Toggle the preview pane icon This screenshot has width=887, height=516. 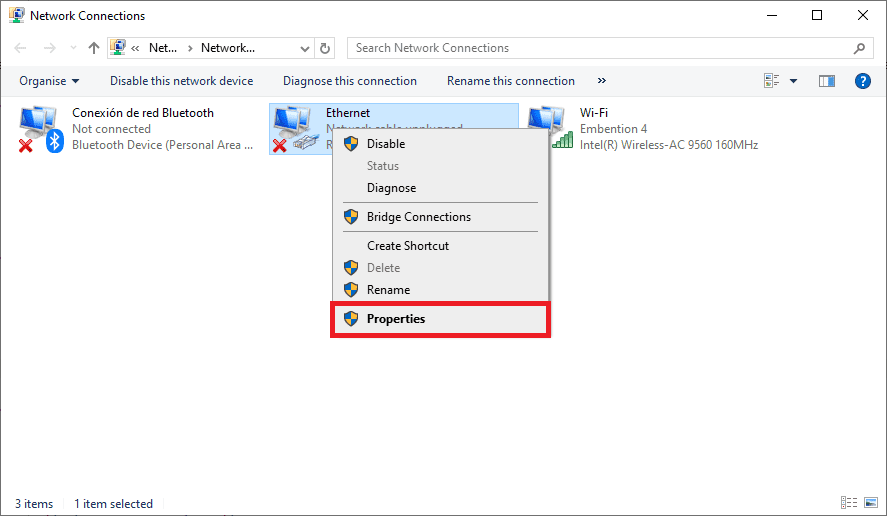pos(826,81)
